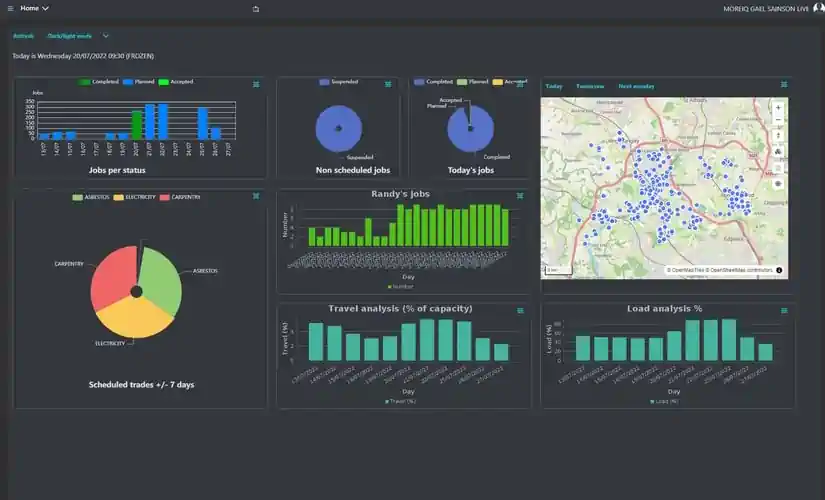This screenshot has height=500, width=825.
Task: Toggle Accepted series in Jobs per status
Action: coord(176,82)
